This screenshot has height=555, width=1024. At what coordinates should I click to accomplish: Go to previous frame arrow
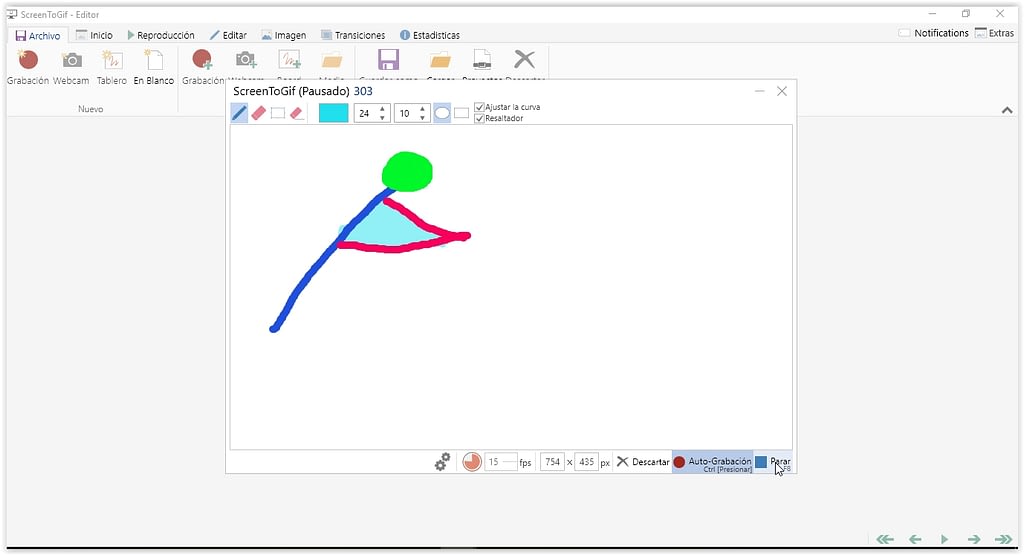tap(915, 539)
